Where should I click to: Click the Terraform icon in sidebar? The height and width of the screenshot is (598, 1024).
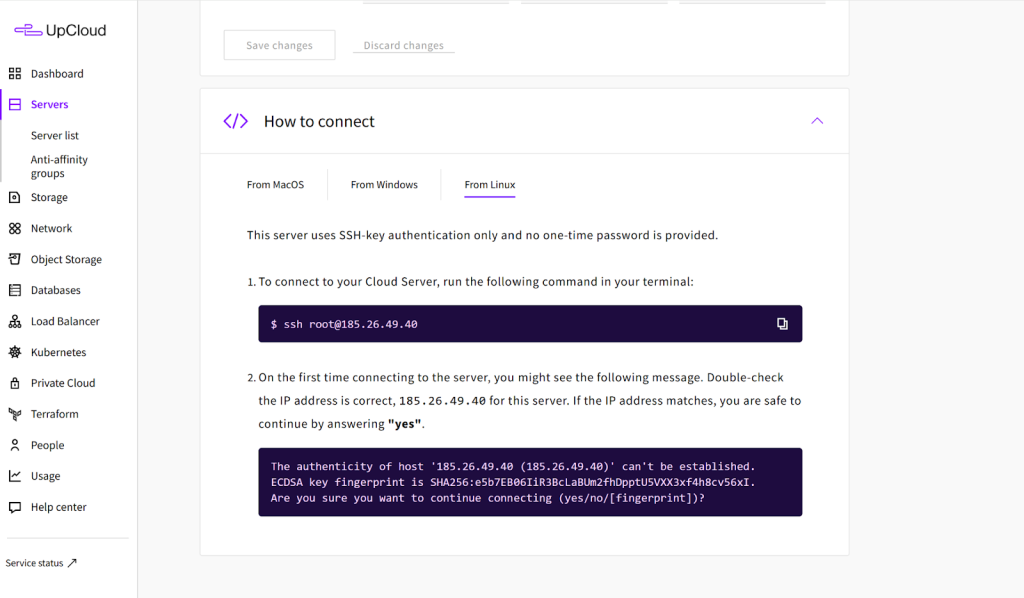point(15,414)
